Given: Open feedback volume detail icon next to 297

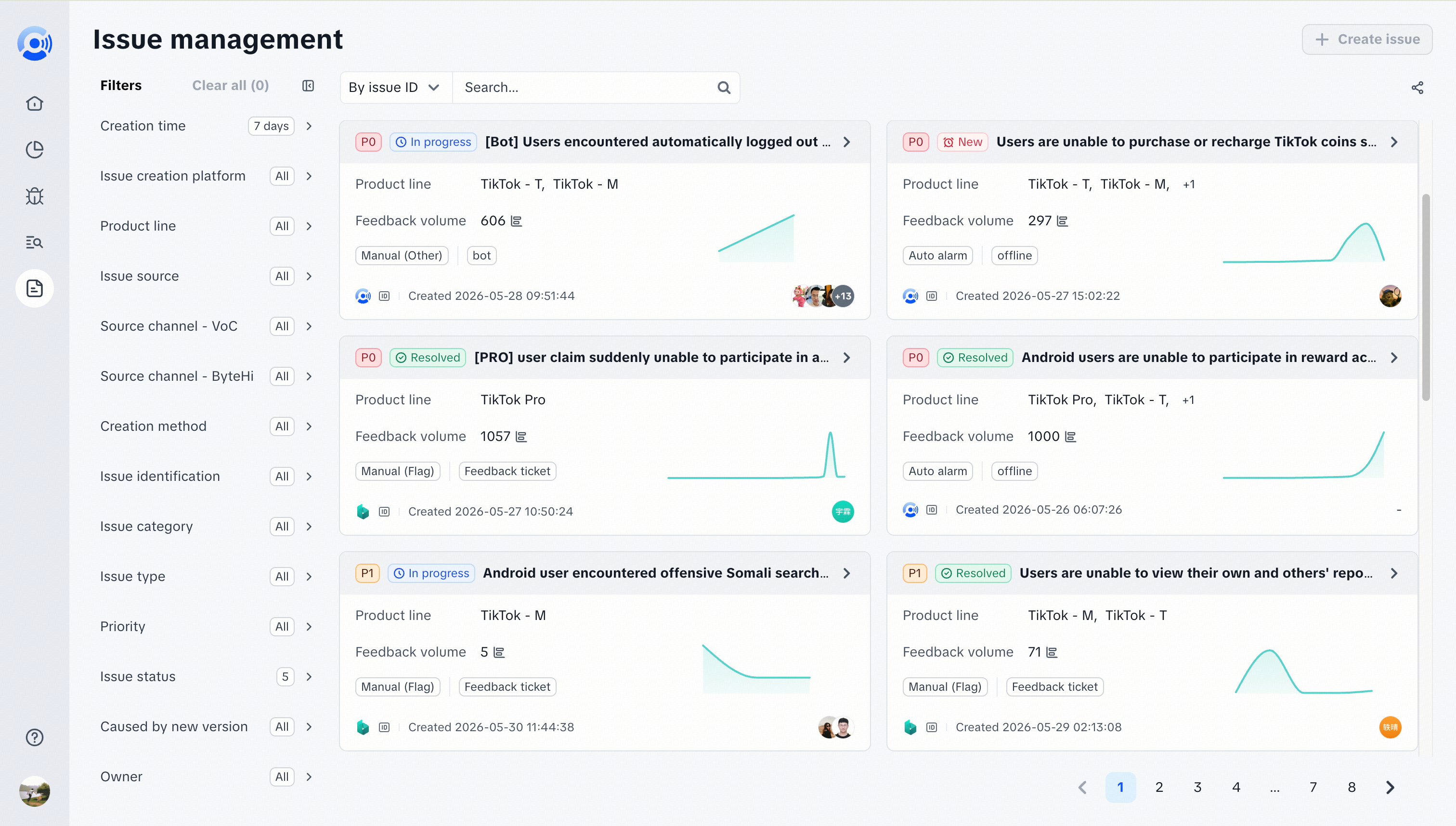Looking at the screenshot, I should (1062, 220).
